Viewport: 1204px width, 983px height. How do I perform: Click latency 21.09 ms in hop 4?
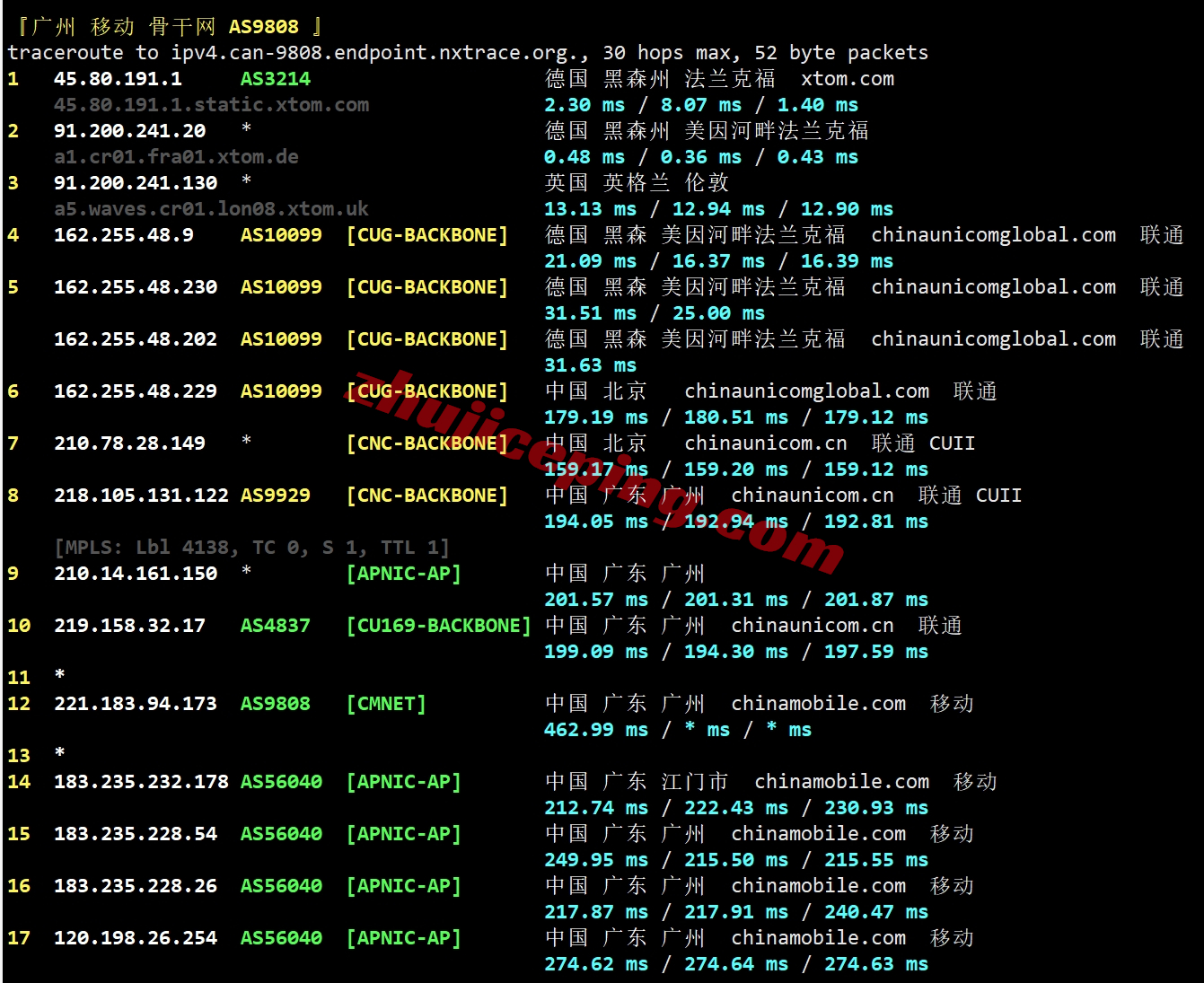coord(590,261)
